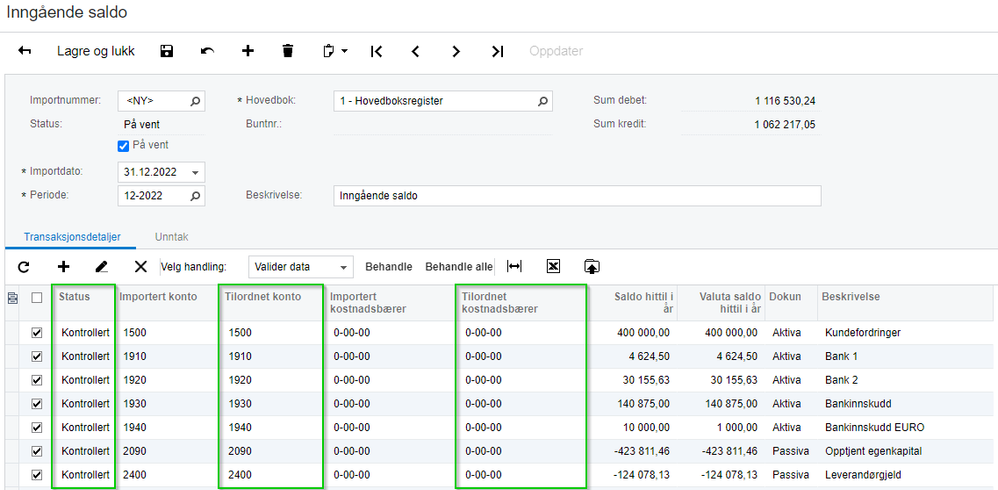998x490 pixels.
Task: Click the row notes icon in grid header
Action: point(12,297)
